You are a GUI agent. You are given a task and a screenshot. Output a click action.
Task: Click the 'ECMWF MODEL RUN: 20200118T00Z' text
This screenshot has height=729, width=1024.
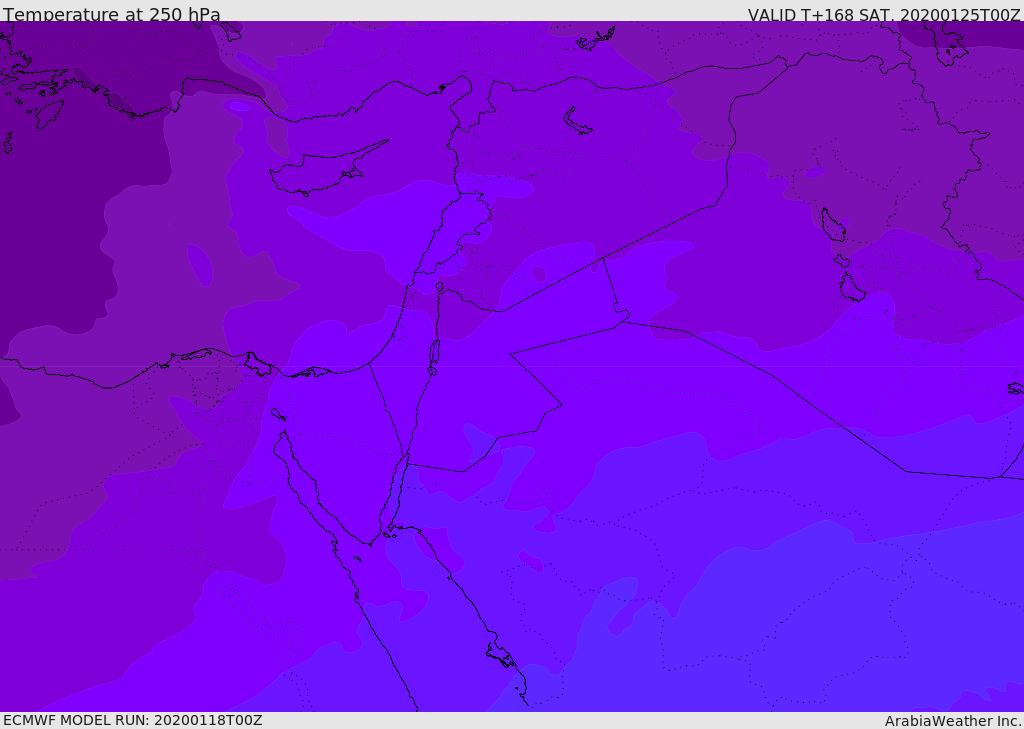133,720
